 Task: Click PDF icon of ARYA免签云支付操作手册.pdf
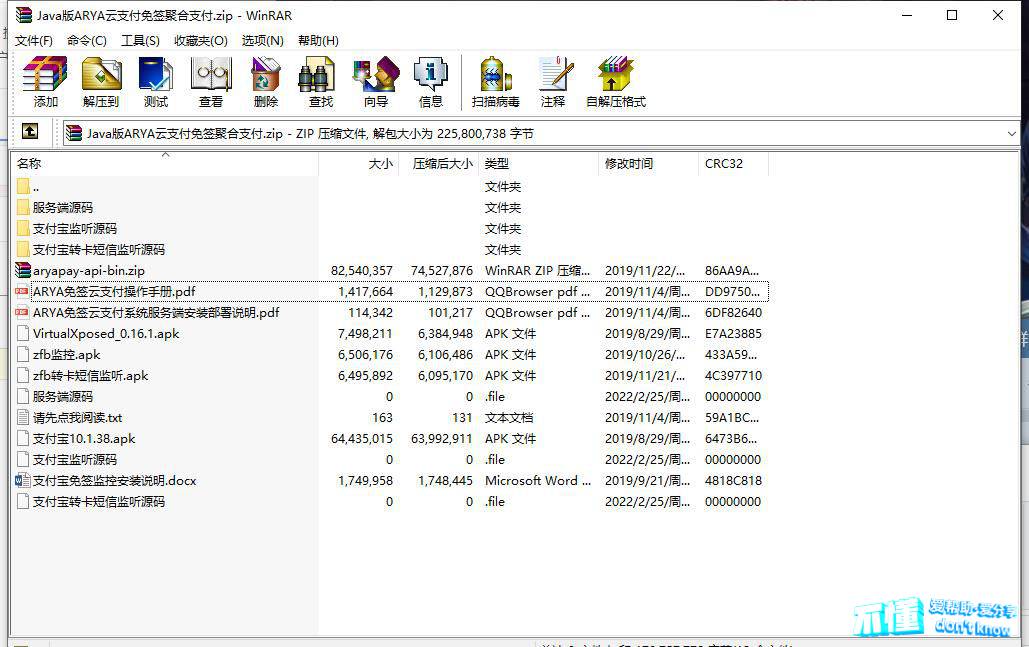point(23,291)
